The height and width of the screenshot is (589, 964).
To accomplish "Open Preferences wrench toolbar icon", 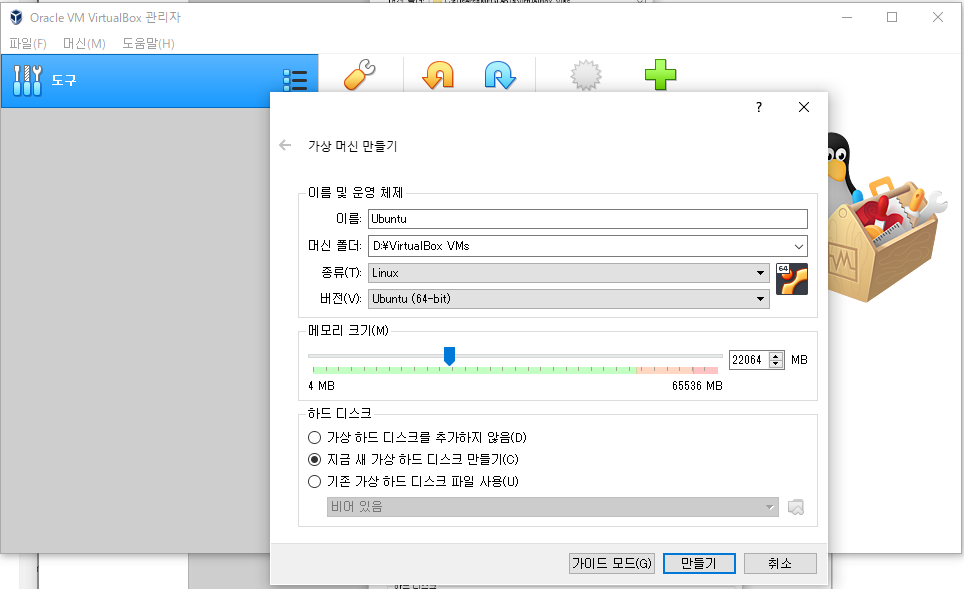I will point(360,74).
